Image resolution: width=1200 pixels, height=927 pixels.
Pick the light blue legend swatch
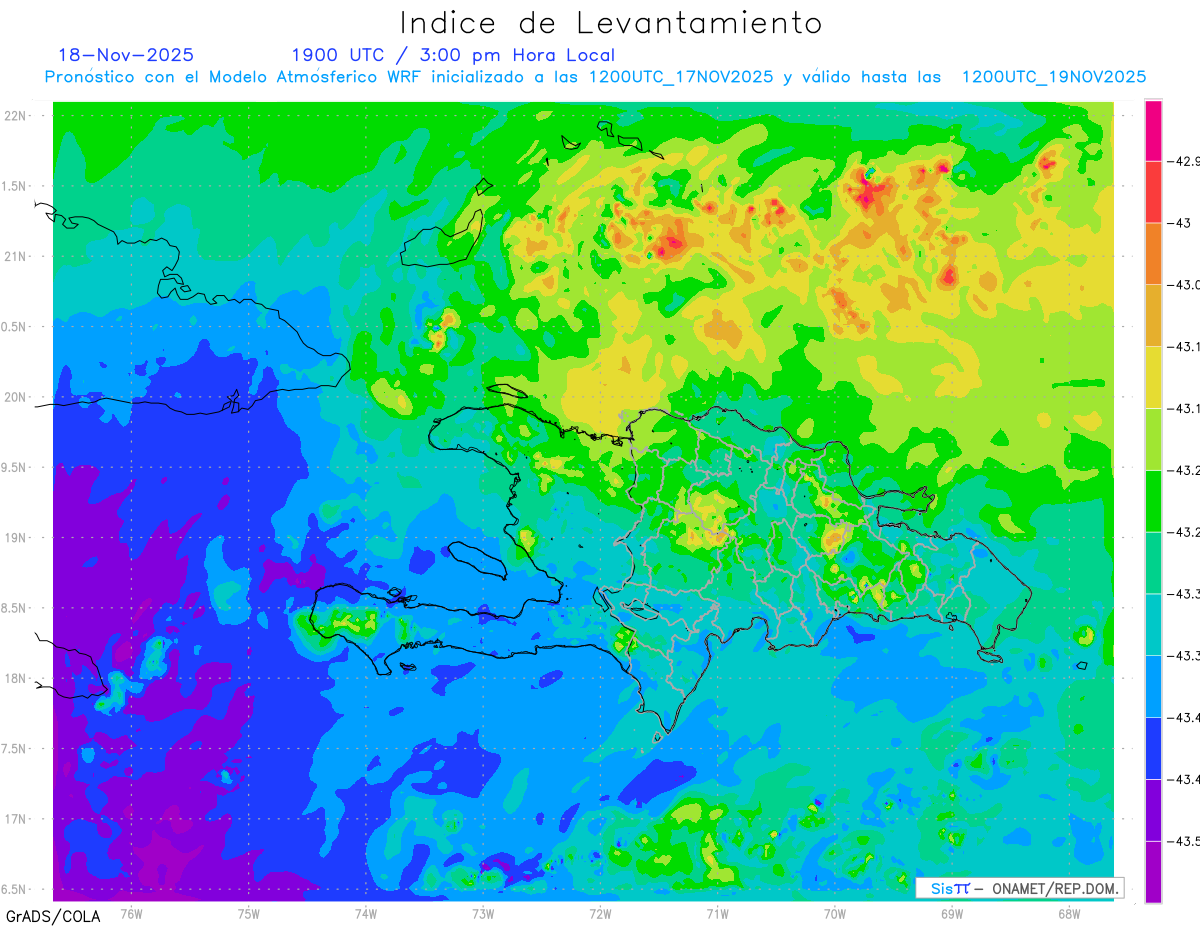pos(1153,686)
